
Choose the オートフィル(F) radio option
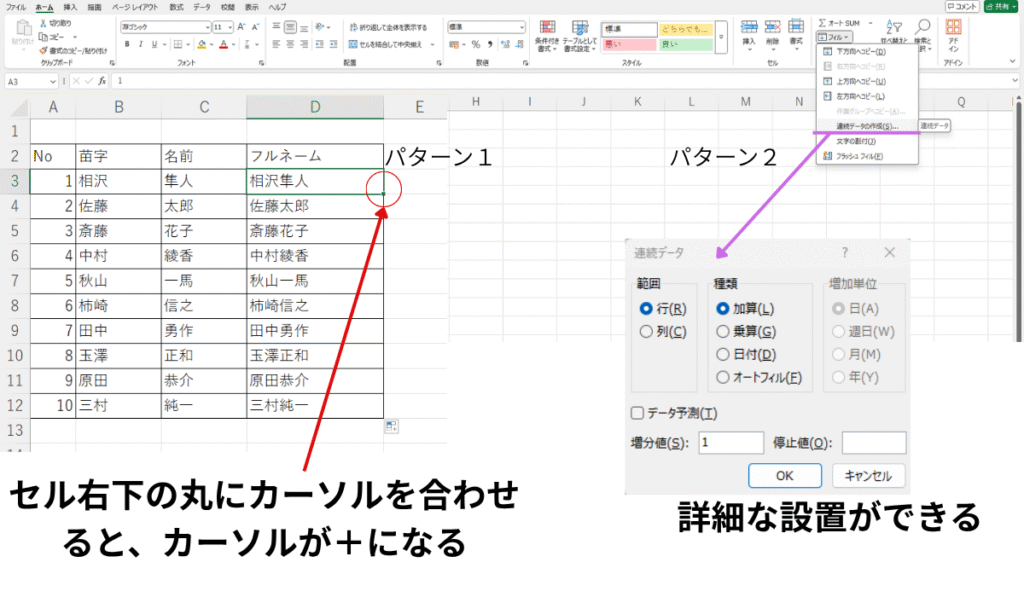pos(723,377)
